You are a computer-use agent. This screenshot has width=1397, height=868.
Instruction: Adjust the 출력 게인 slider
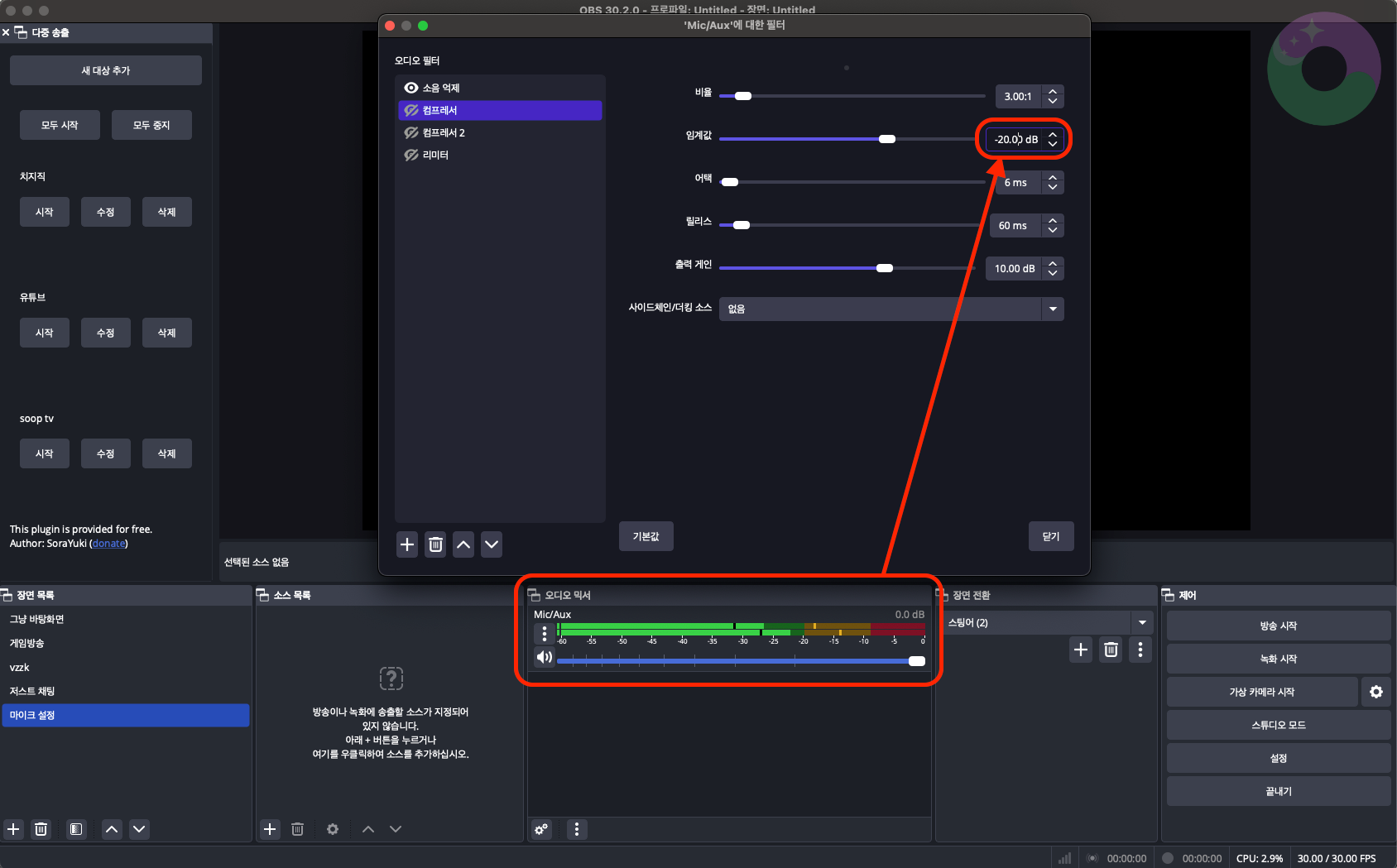click(847, 268)
